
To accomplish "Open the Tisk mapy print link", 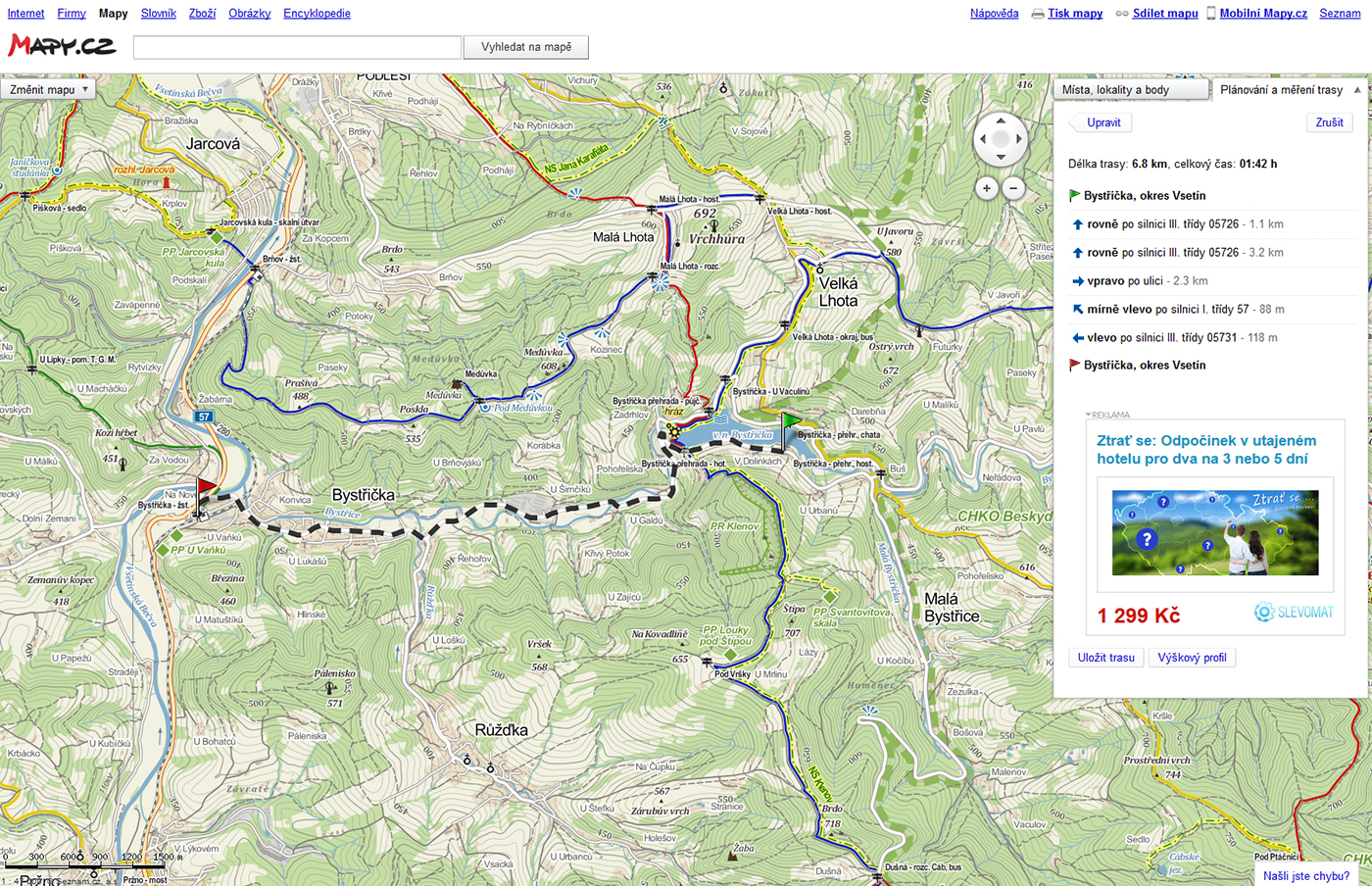I will coord(1074,14).
